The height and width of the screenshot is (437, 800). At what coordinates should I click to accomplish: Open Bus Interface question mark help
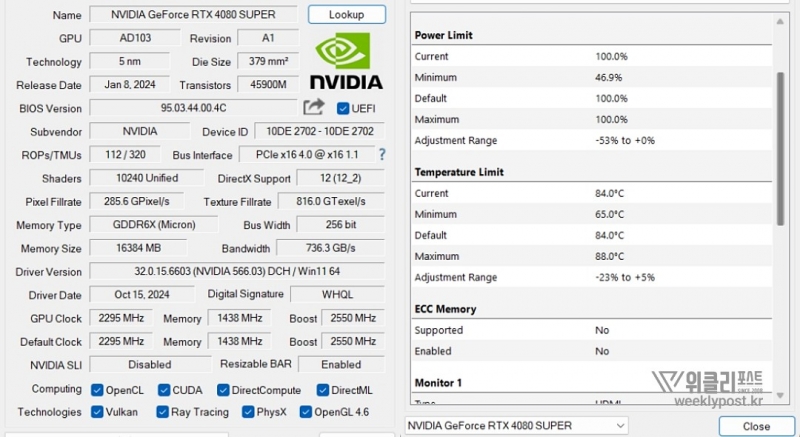click(x=382, y=155)
